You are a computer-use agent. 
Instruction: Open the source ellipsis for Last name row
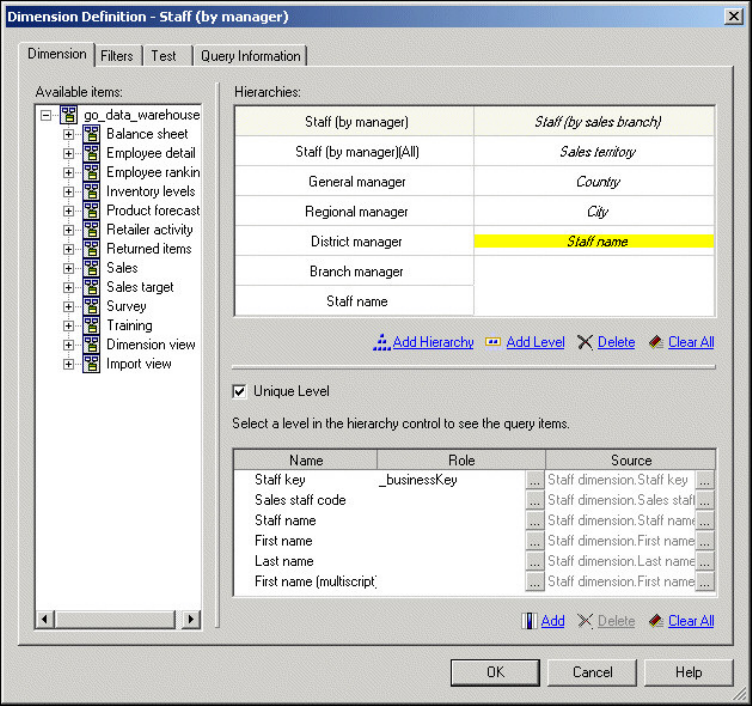[x=705, y=561]
